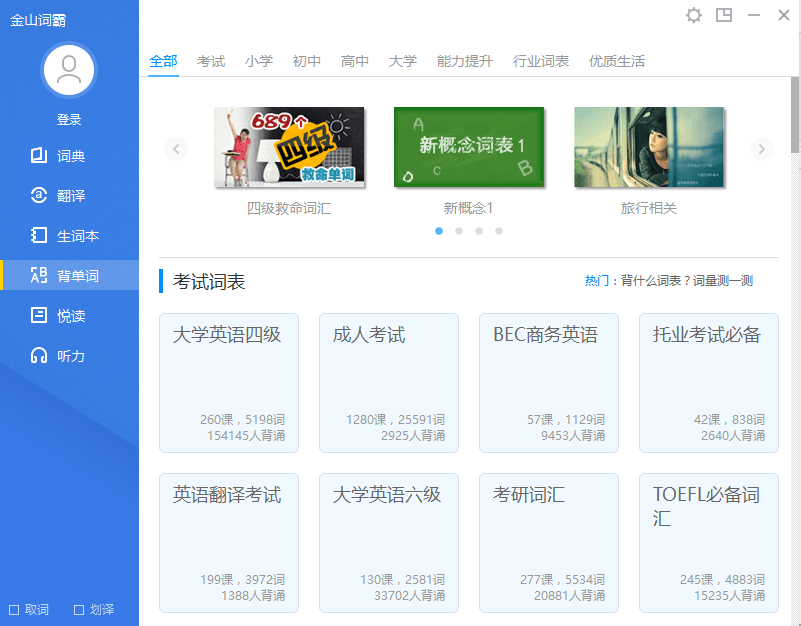Viewport: 801px width, 626px height.
Task: Open the 托业考试必备 word list card
Action: 709,383
